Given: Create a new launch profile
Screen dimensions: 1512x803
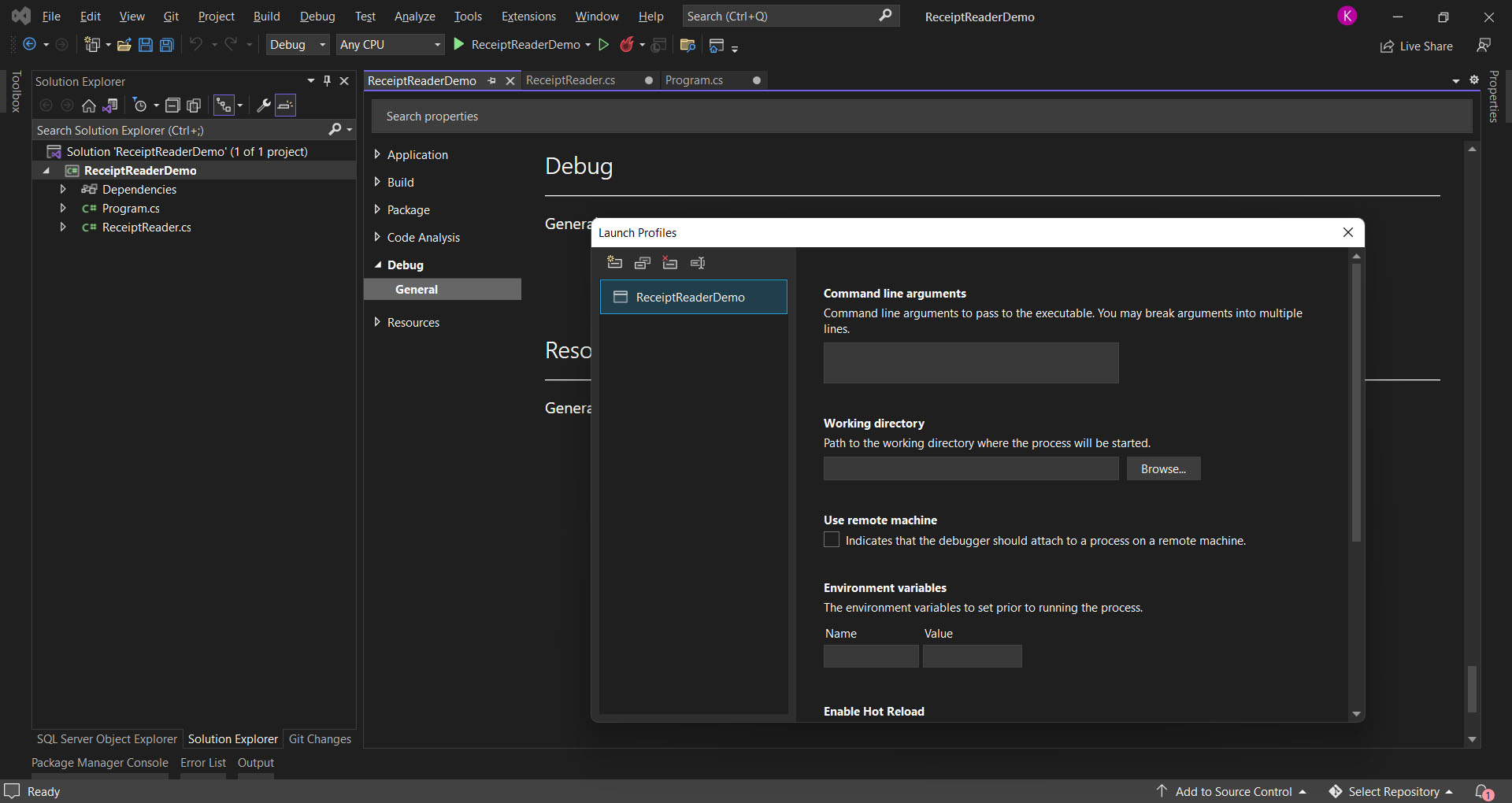Looking at the screenshot, I should coord(615,263).
